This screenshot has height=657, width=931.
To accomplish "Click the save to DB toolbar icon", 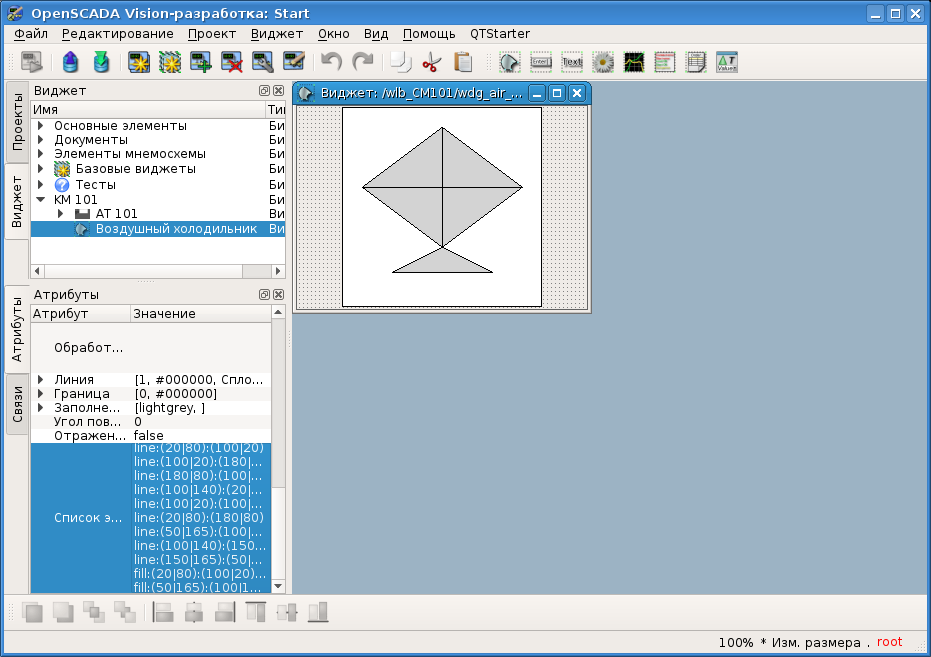I will pyautogui.click(x=101, y=62).
